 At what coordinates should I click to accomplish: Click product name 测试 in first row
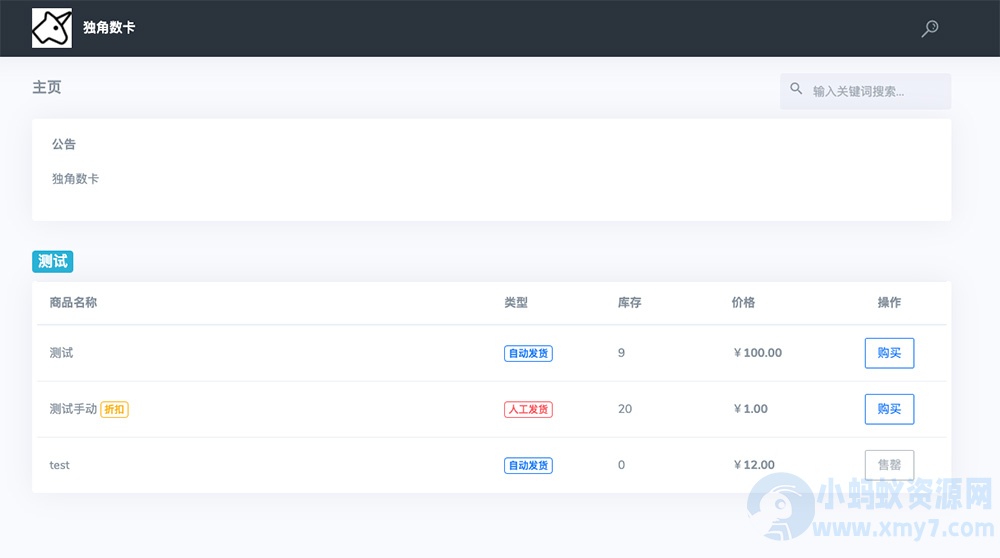[61, 353]
